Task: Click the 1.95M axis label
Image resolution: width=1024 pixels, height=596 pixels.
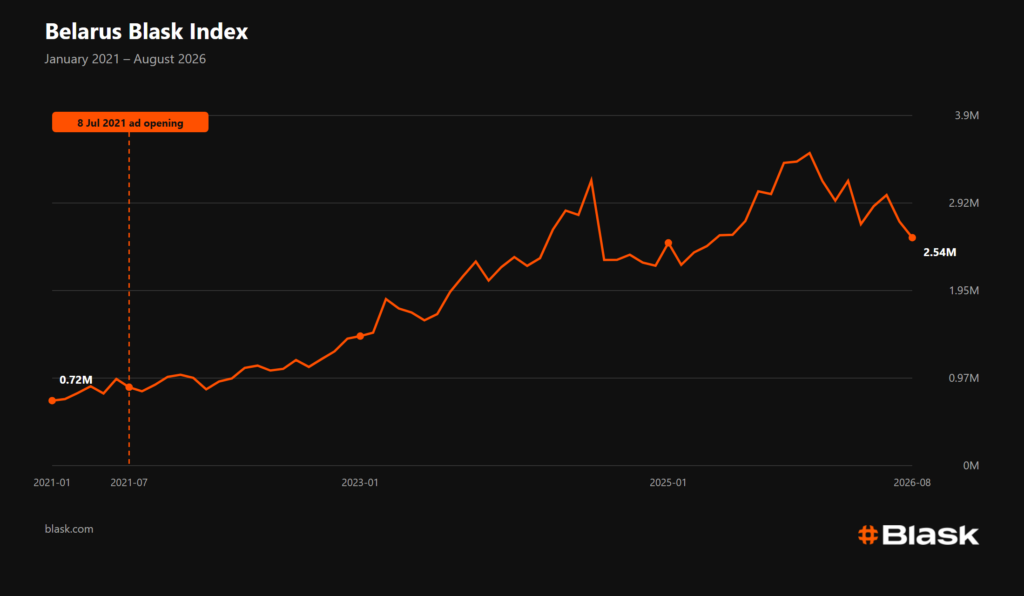Action: (x=964, y=290)
